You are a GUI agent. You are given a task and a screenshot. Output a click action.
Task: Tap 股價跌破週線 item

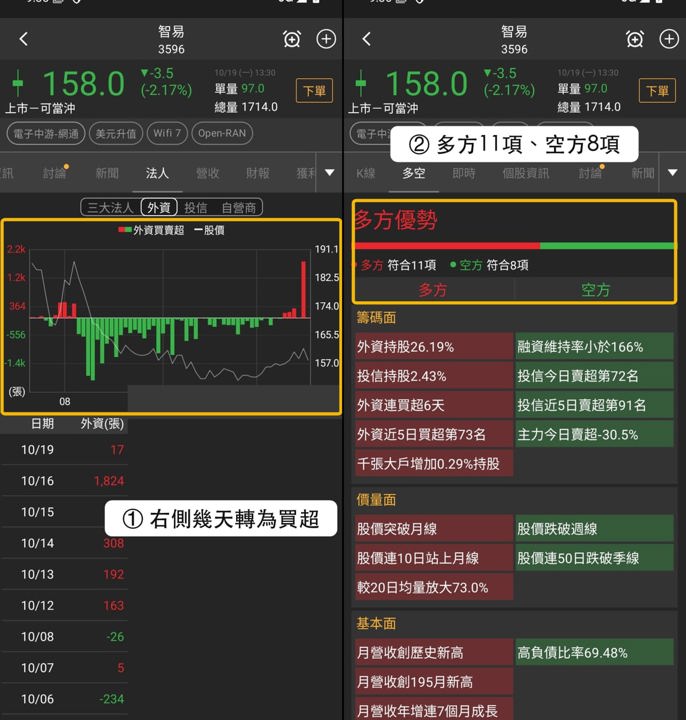click(594, 529)
